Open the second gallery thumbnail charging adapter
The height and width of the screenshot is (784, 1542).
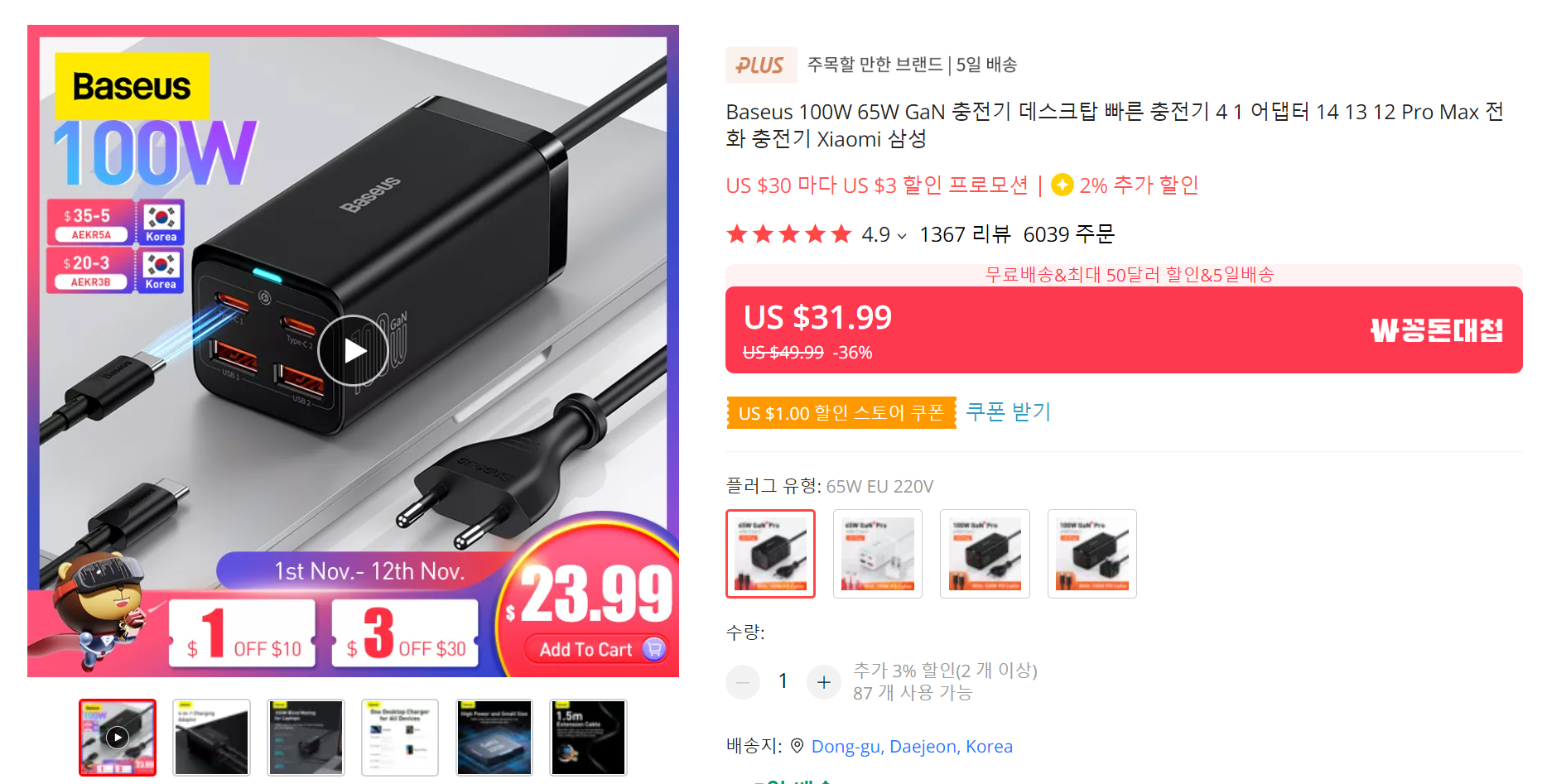211,738
